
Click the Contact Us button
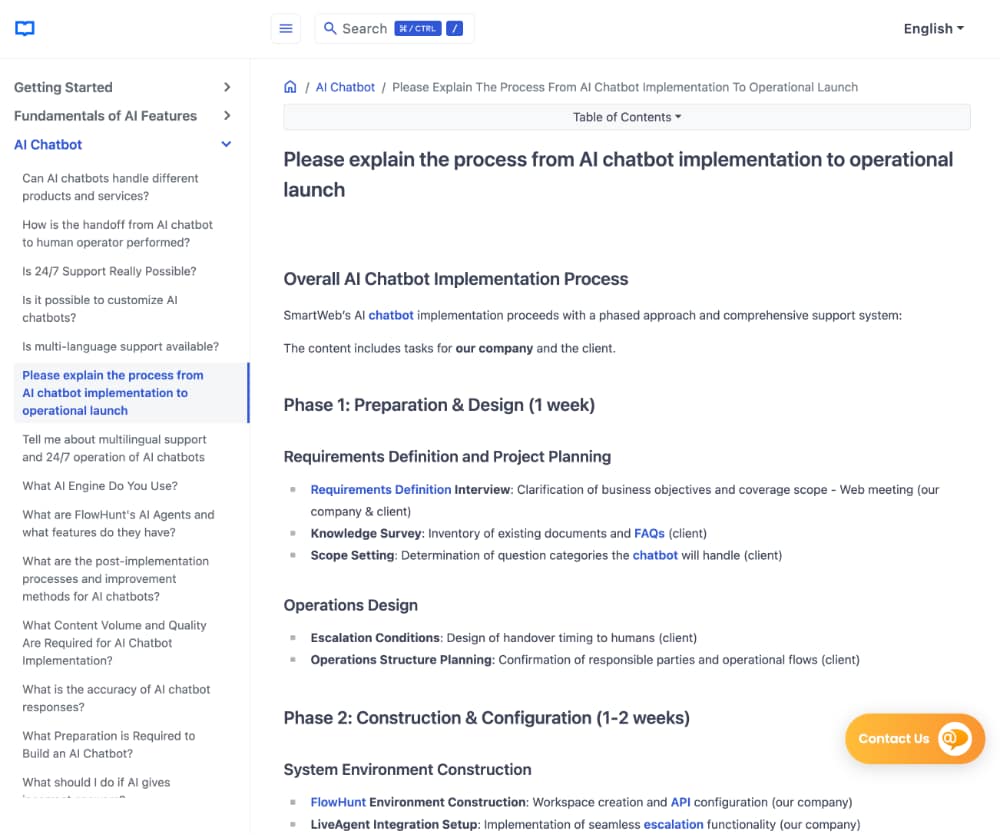pyautogui.click(x=894, y=739)
